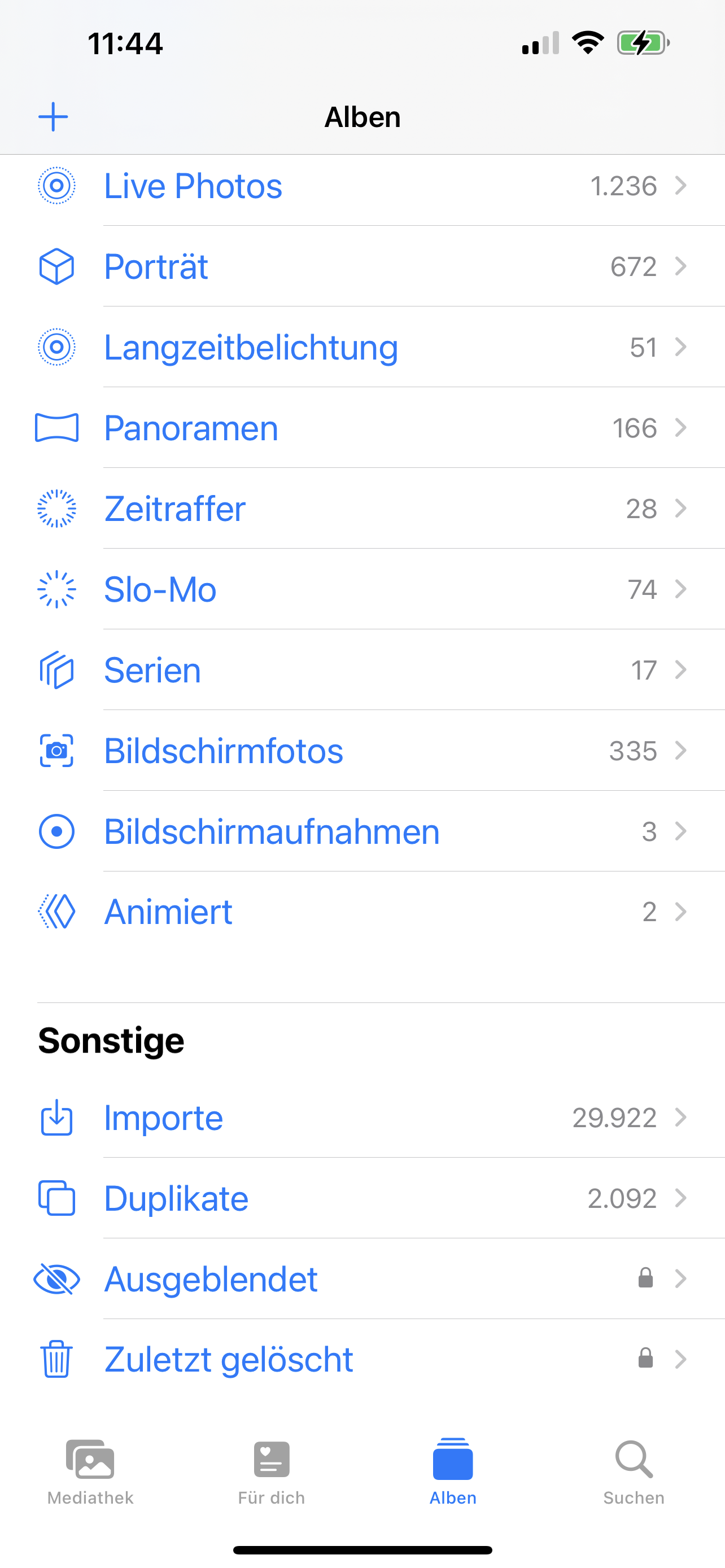Tap the Bildschirmaufnahmen record icon

click(56, 831)
